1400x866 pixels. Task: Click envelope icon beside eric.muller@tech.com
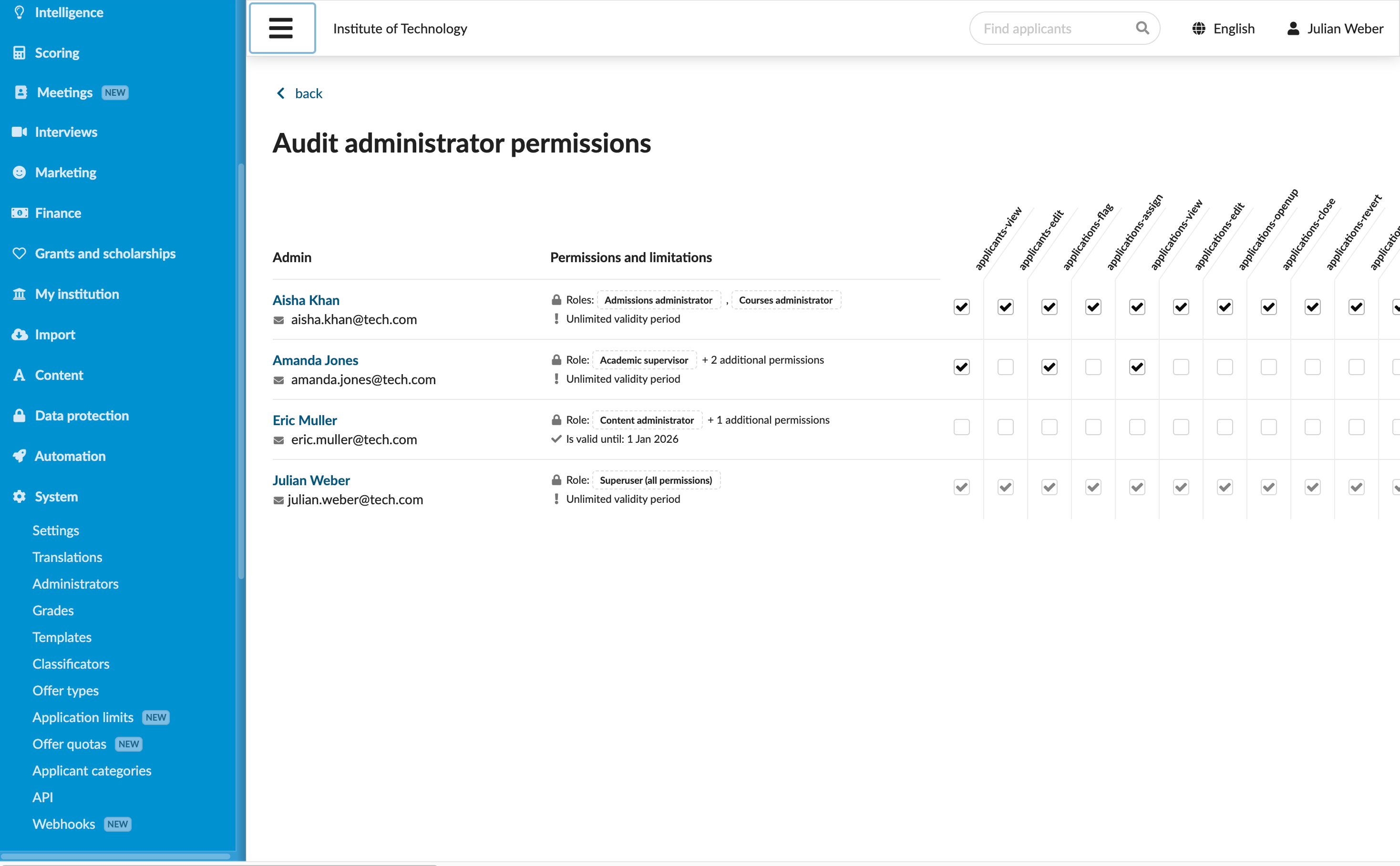click(x=278, y=440)
